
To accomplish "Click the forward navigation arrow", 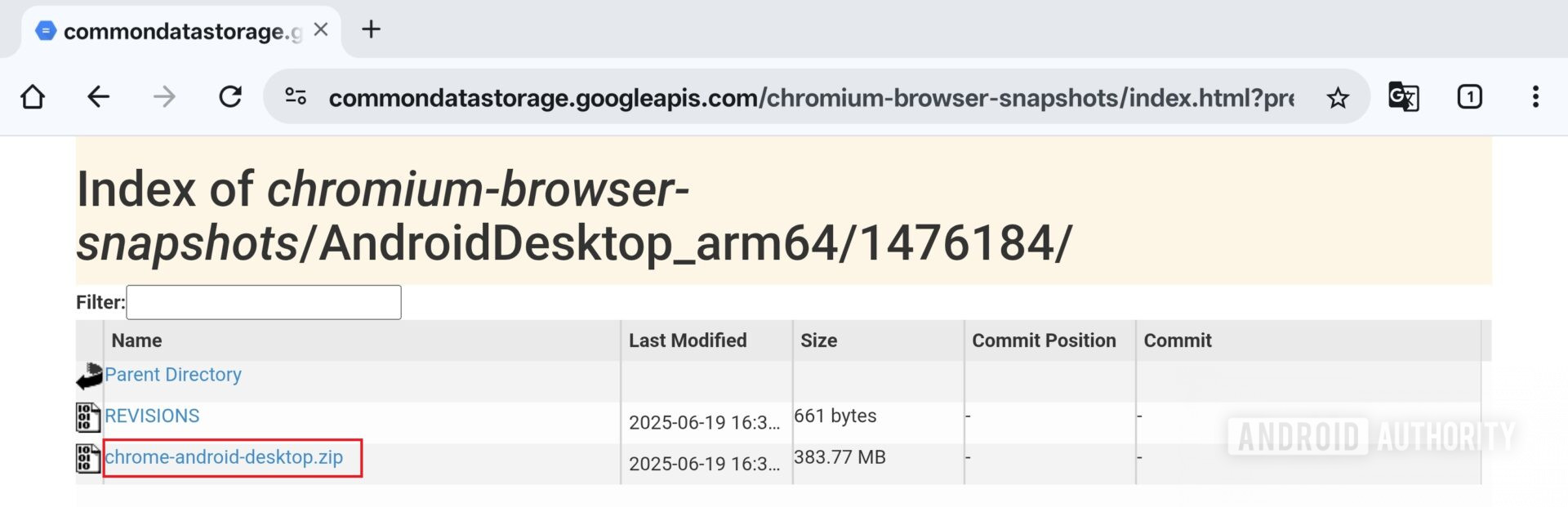I will [x=165, y=96].
